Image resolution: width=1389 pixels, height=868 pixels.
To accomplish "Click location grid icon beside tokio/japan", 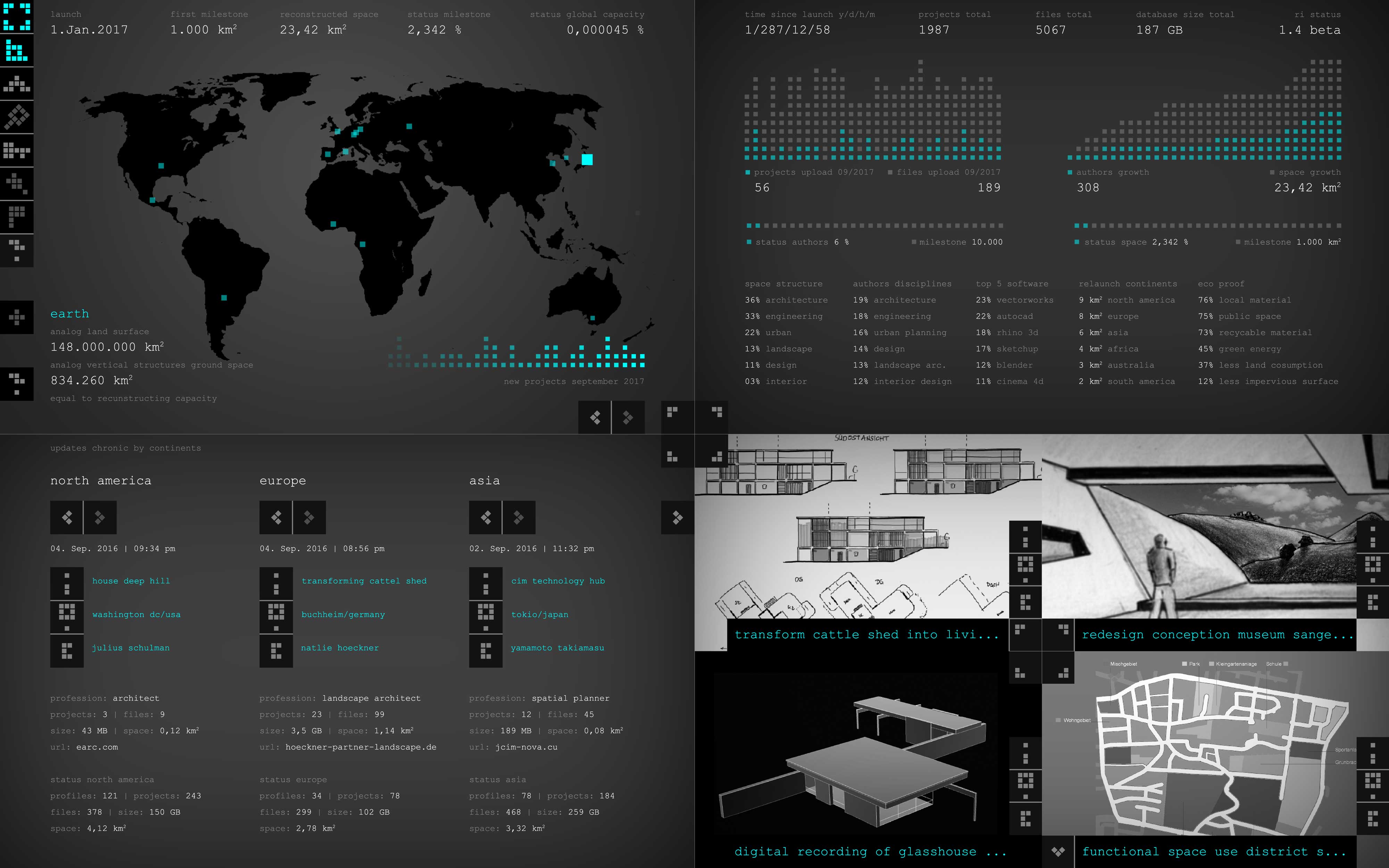I will 485,617.
